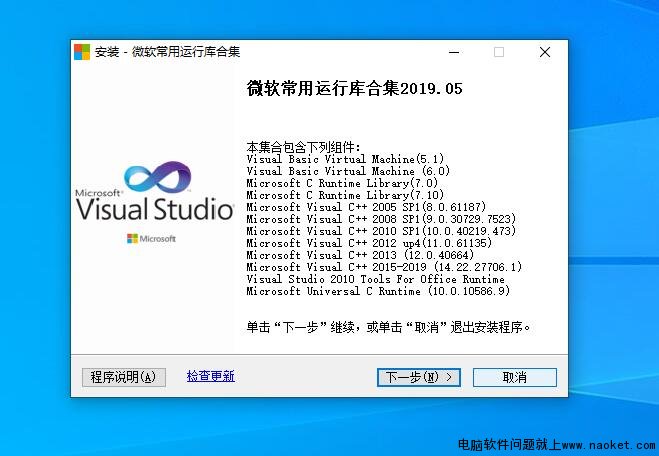The image size is (659, 456).
Task: Click Visual C++ 2005 SP1 entry
Action: (366, 207)
